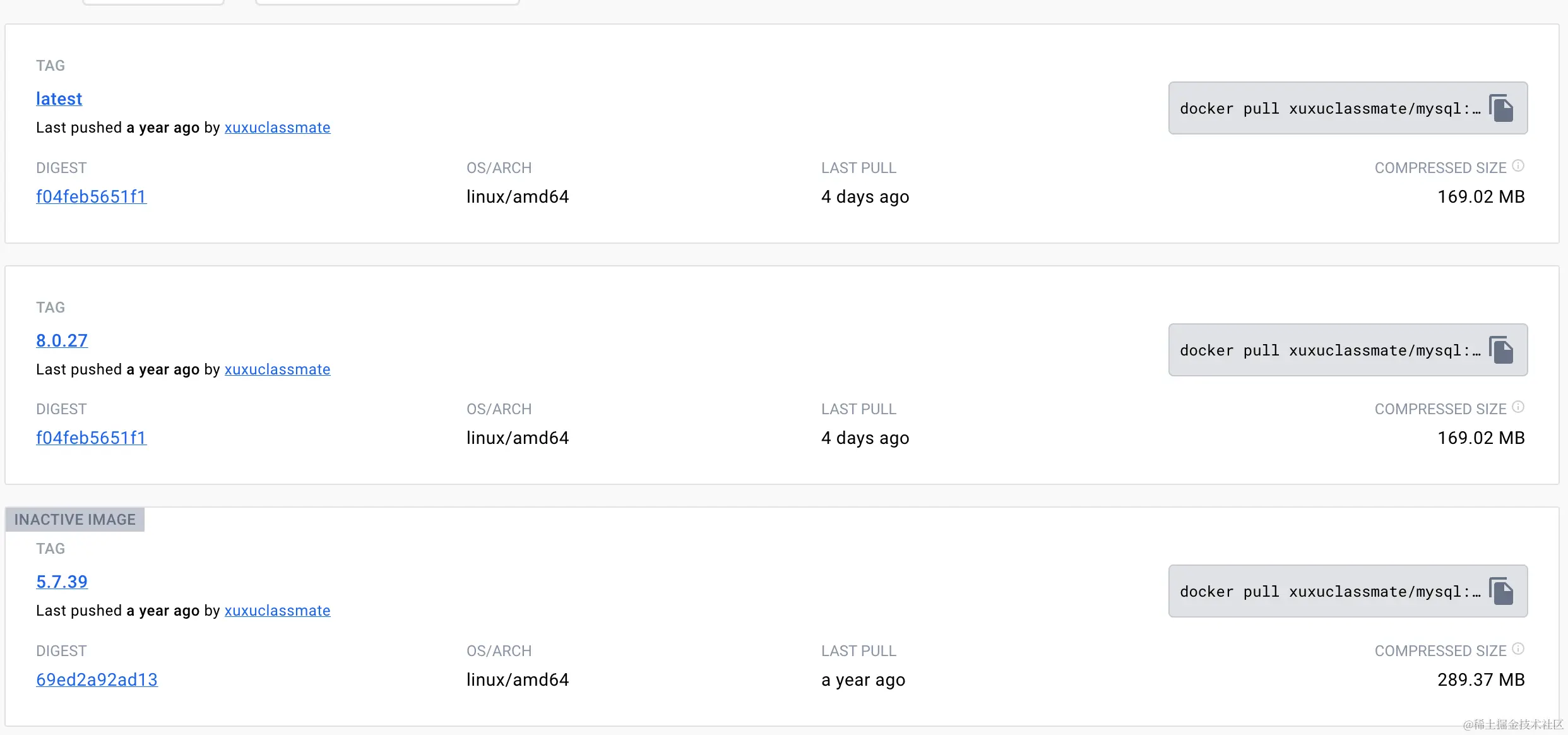
Task: Open the latest tag details page
Action: [x=59, y=99]
